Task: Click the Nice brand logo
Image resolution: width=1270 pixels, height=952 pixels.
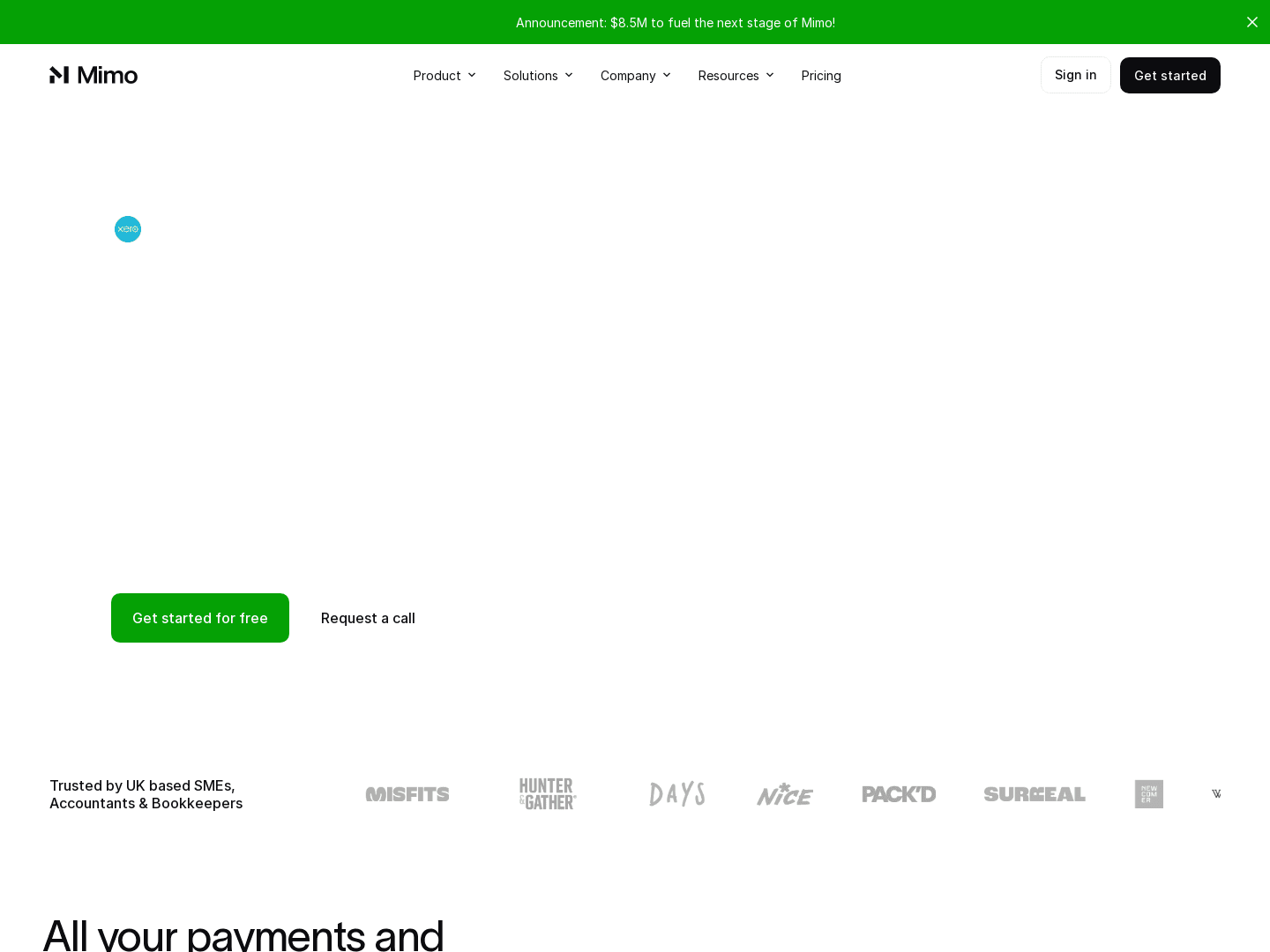Action: point(784,793)
